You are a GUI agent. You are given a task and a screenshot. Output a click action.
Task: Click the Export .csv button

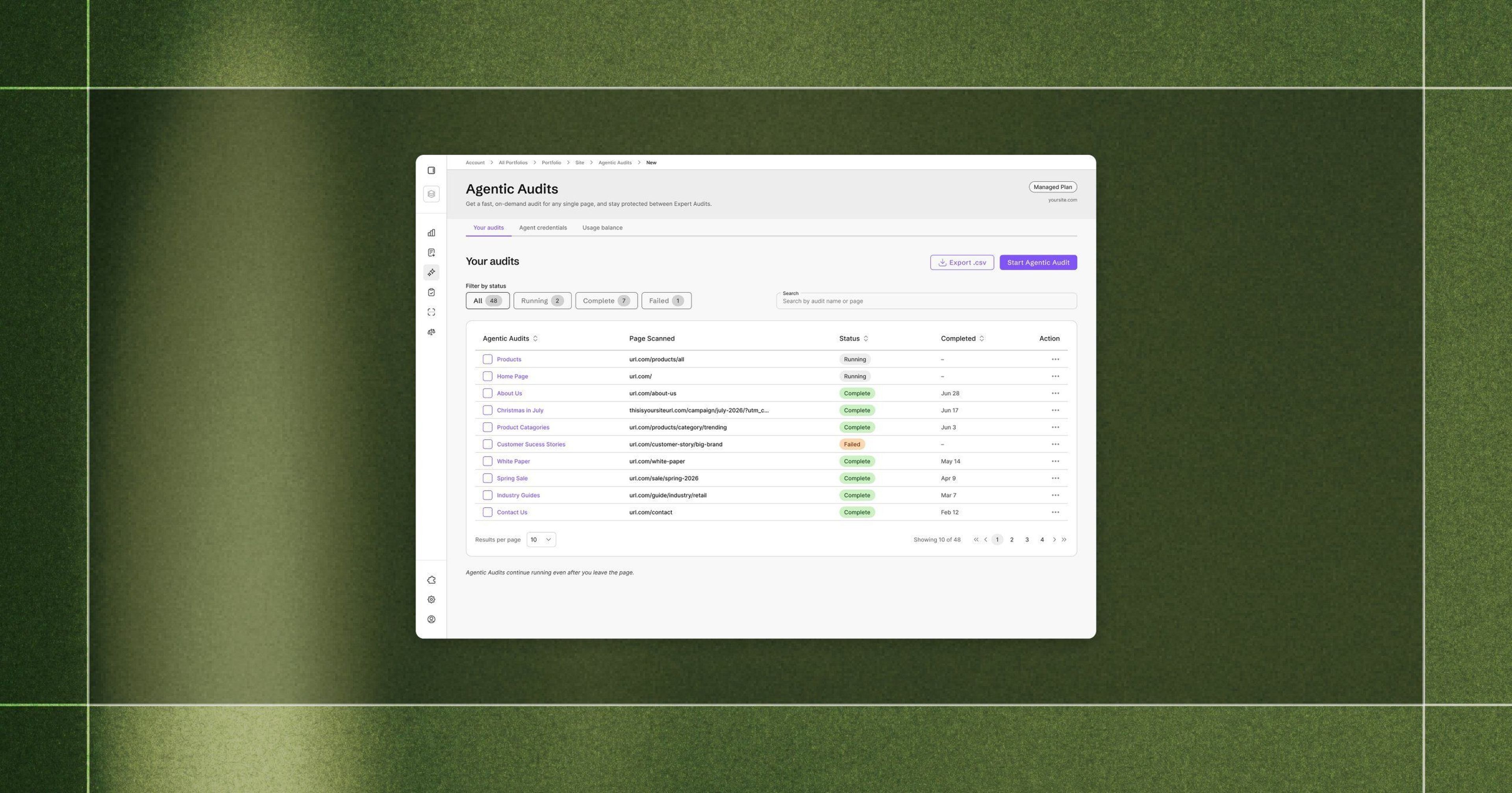pos(962,263)
